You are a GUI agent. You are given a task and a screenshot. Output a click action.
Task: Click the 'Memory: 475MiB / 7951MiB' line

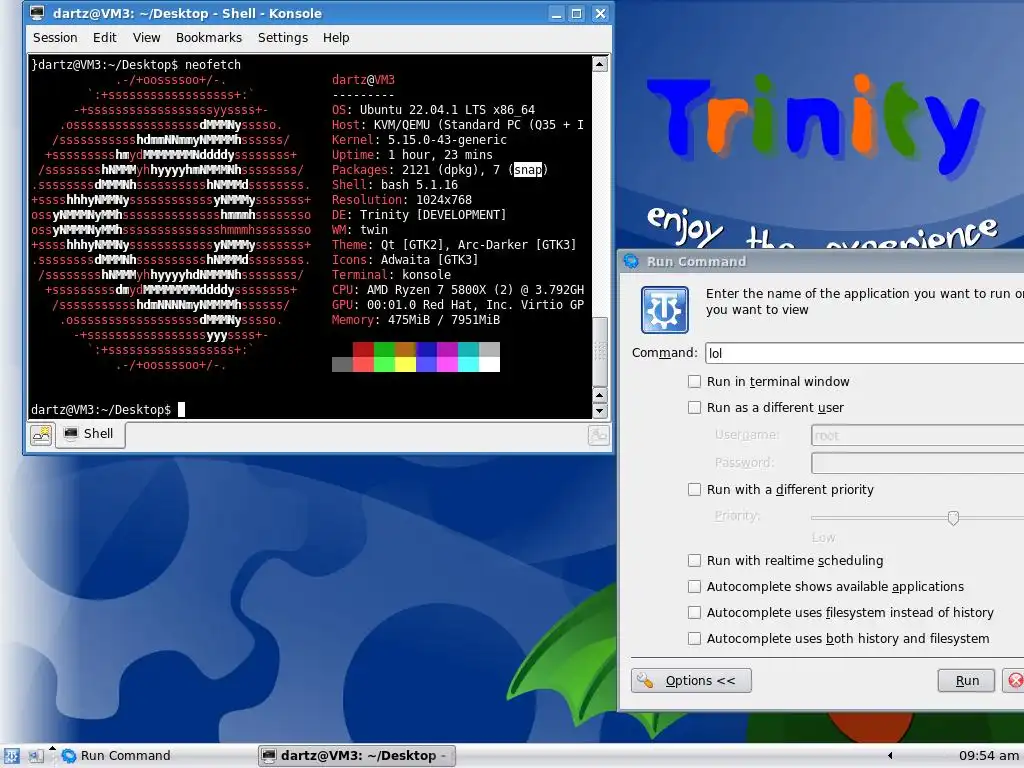click(415, 320)
